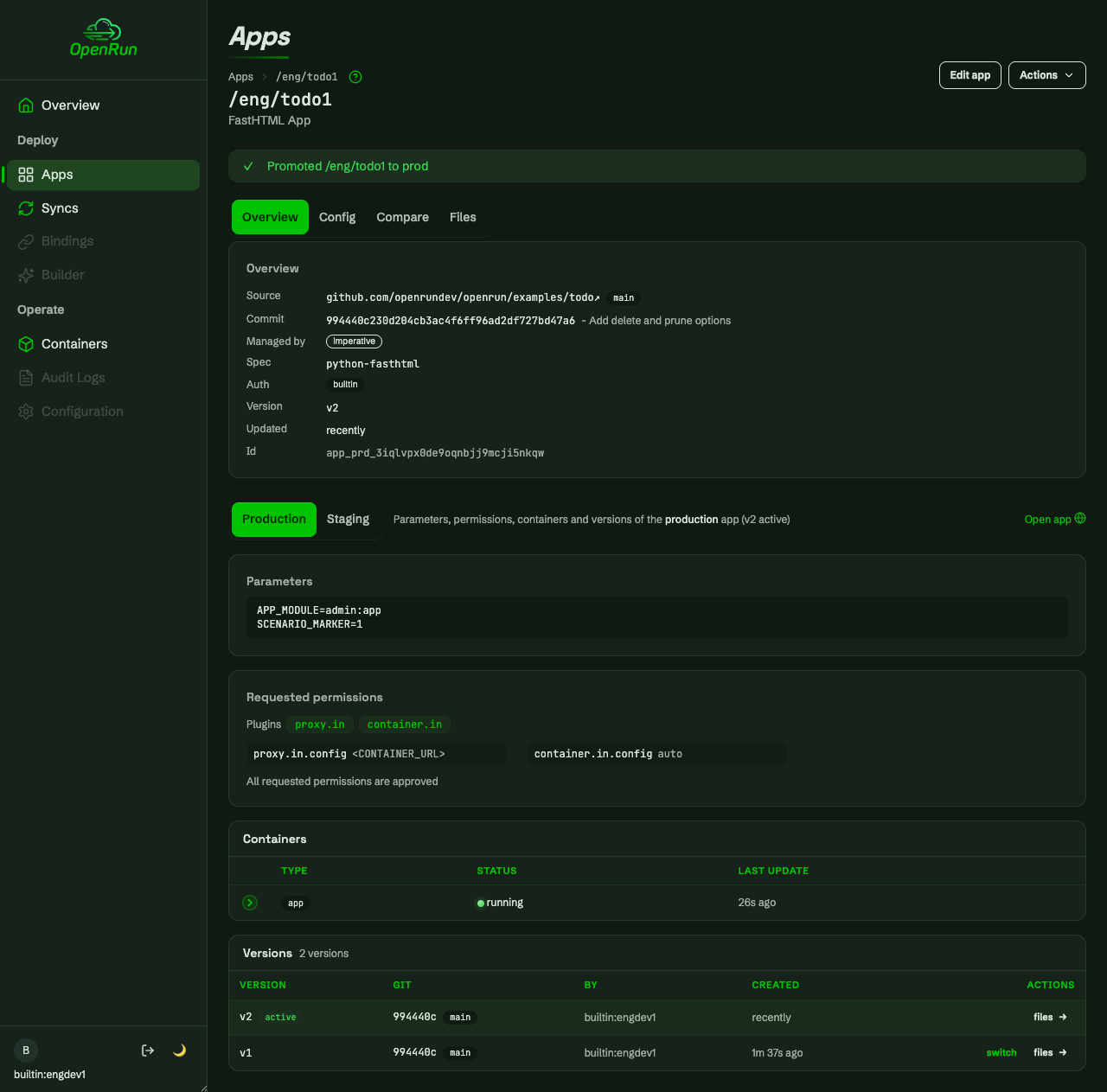Click the app type badge in Containers

296,904
